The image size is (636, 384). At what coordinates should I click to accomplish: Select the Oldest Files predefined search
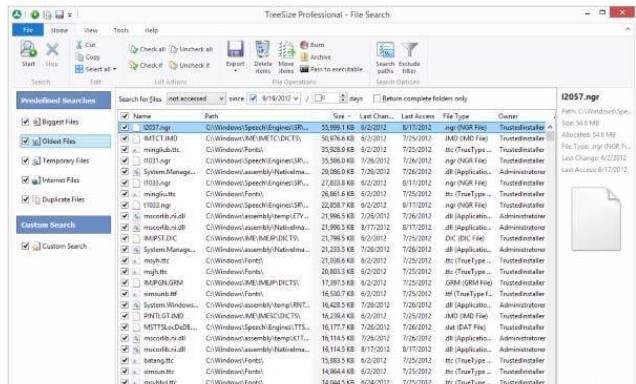pyautogui.click(x=64, y=141)
